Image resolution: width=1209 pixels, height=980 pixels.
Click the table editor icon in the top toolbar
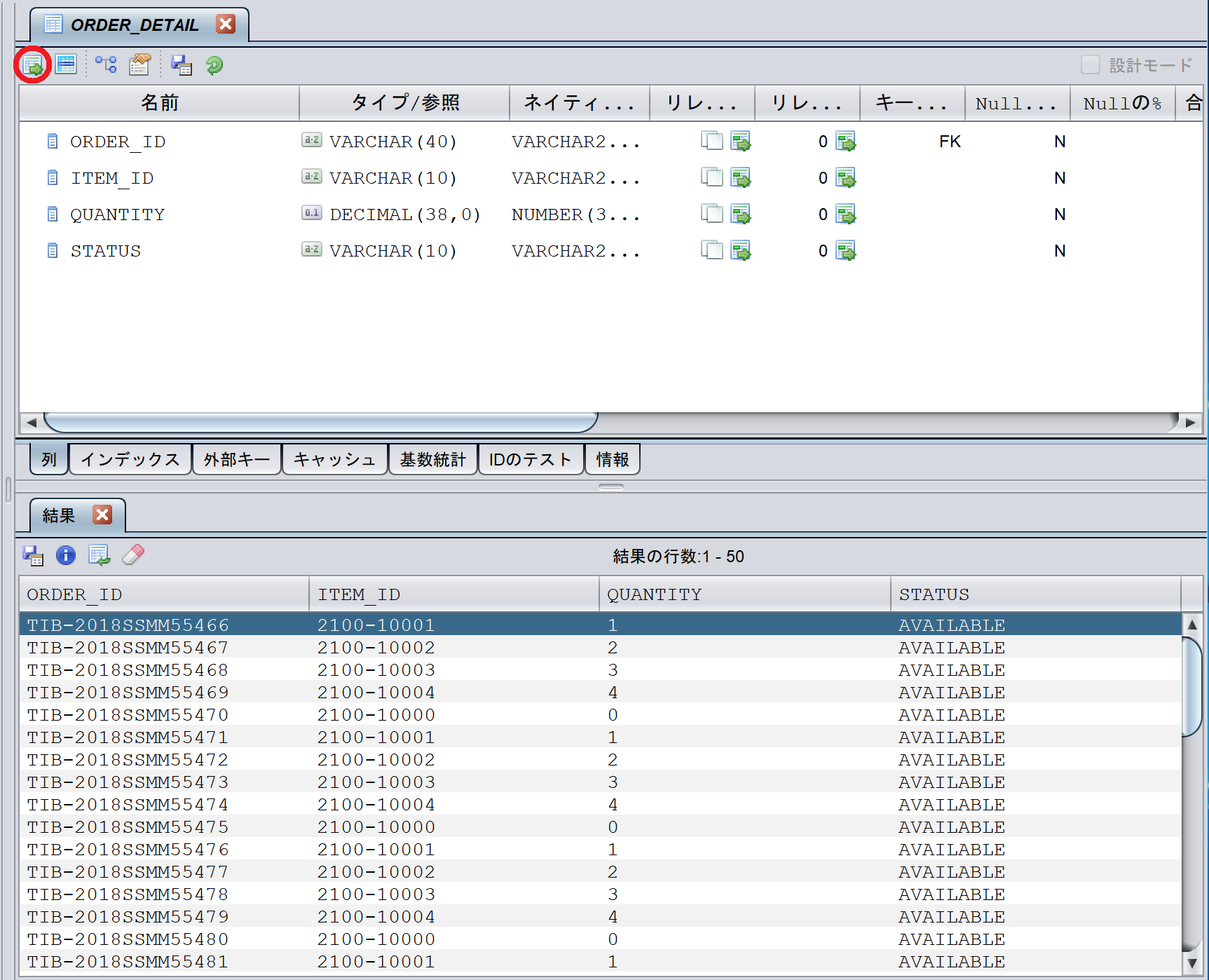pyautogui.click(x=66, y=64)
